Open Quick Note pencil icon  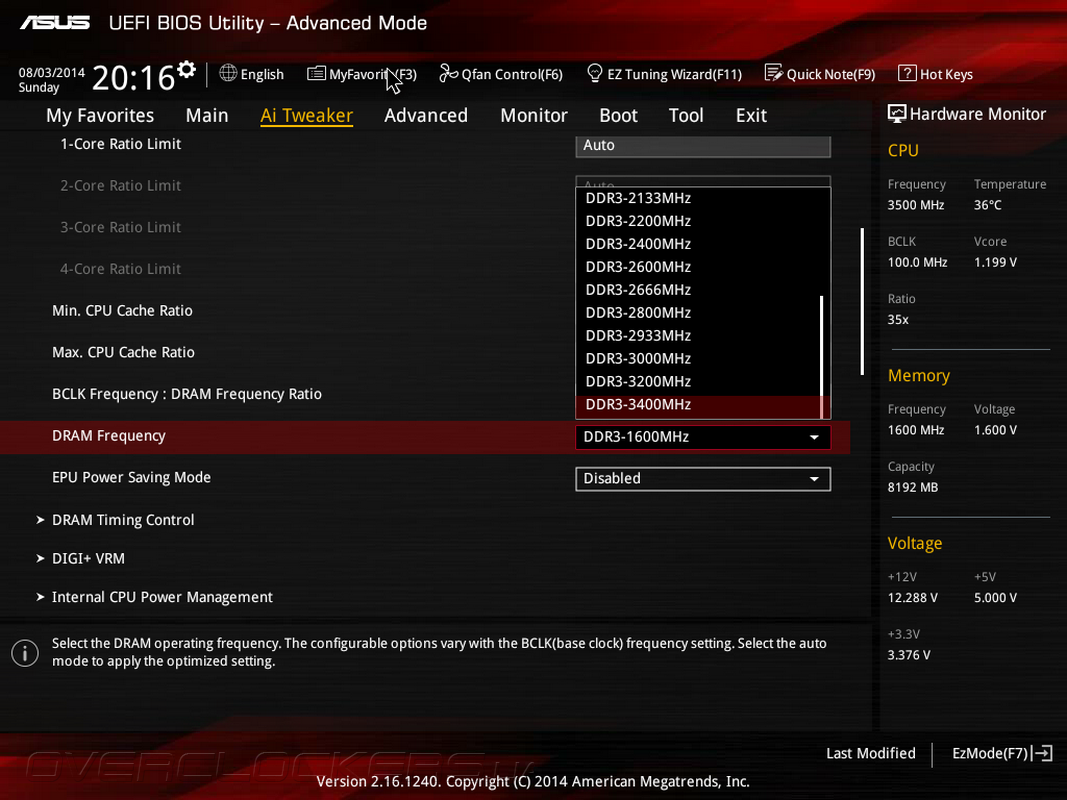click(x=774, y=73)
